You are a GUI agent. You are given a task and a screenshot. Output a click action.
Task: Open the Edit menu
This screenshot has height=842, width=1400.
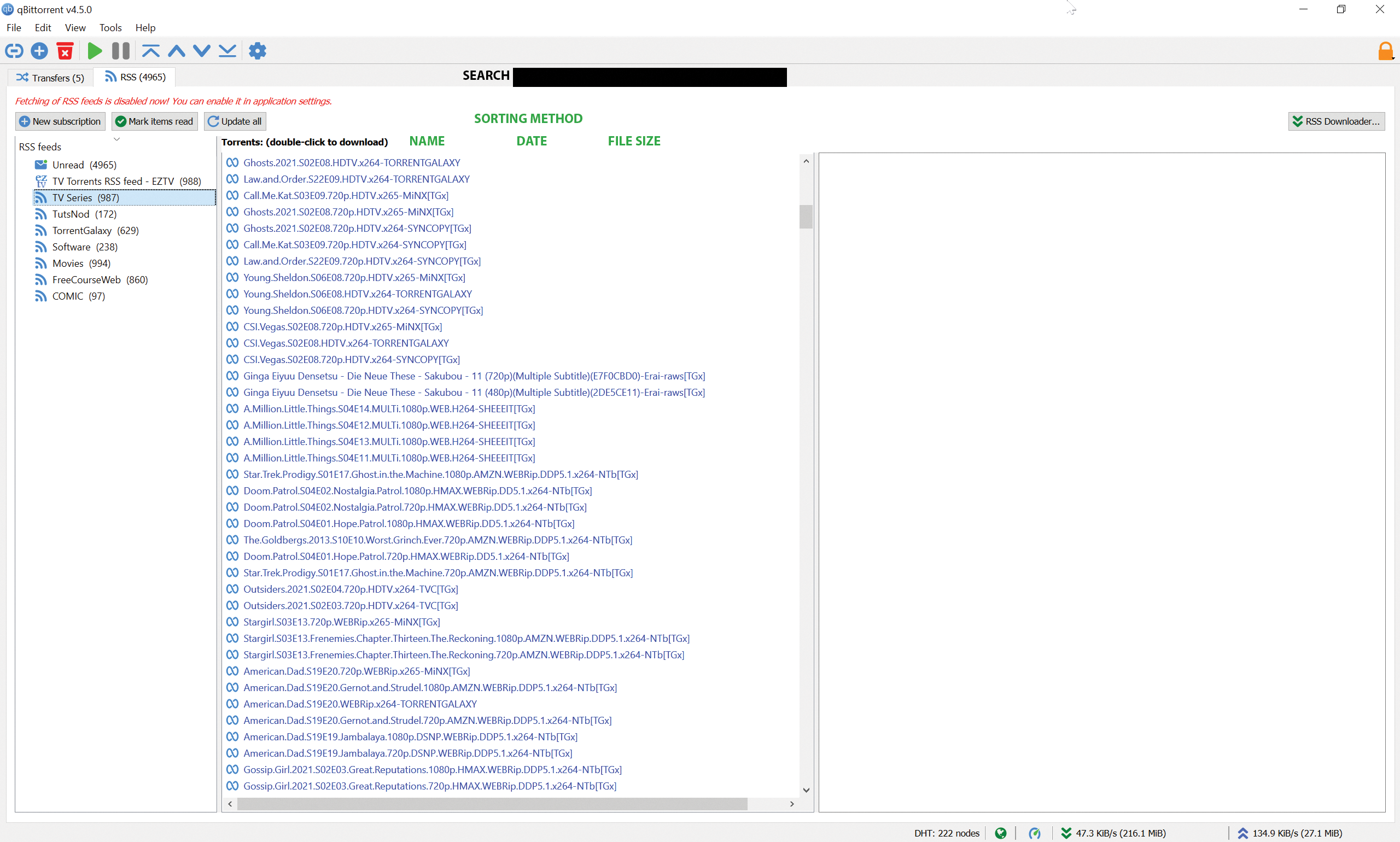43,27
